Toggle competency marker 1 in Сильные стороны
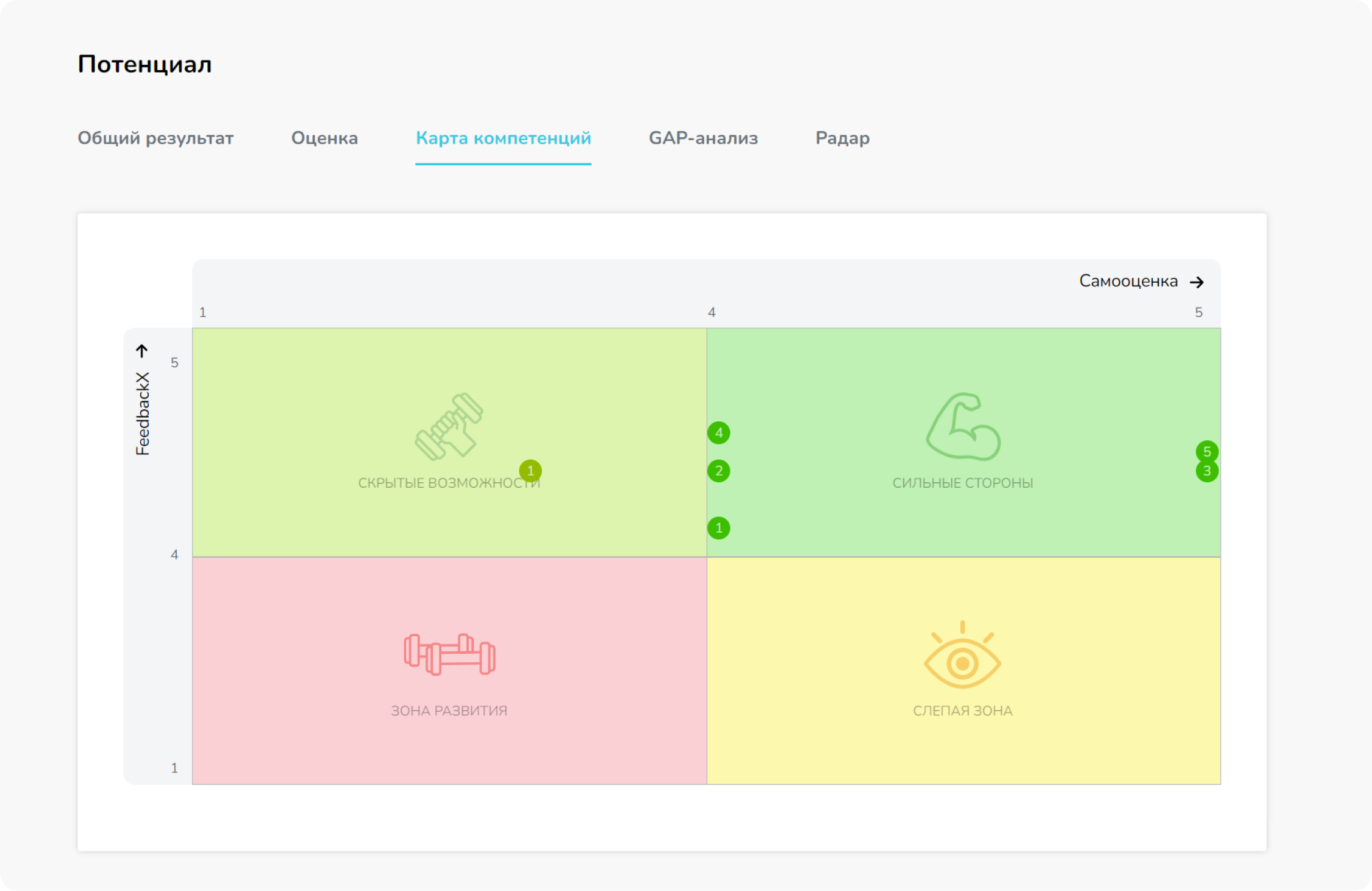Viewport: 1372px width, 891px height. coord(718,528)
